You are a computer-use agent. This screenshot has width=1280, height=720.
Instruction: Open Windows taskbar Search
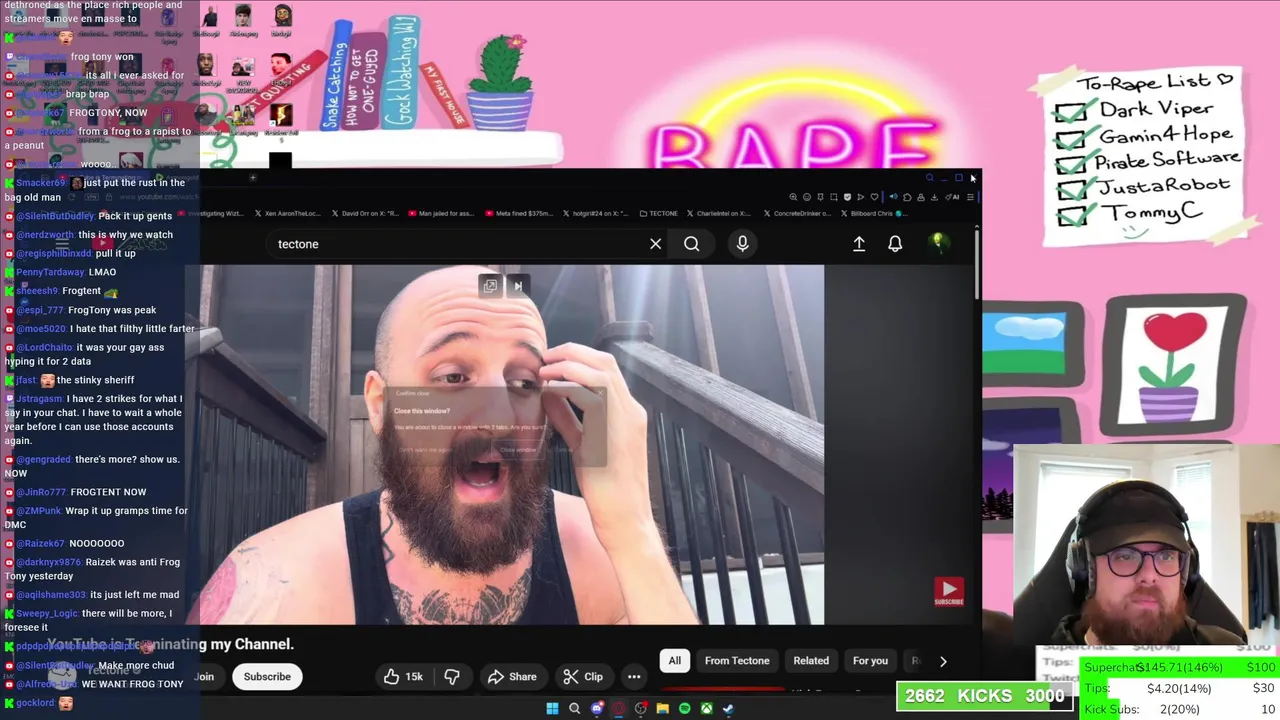(574, 709)
